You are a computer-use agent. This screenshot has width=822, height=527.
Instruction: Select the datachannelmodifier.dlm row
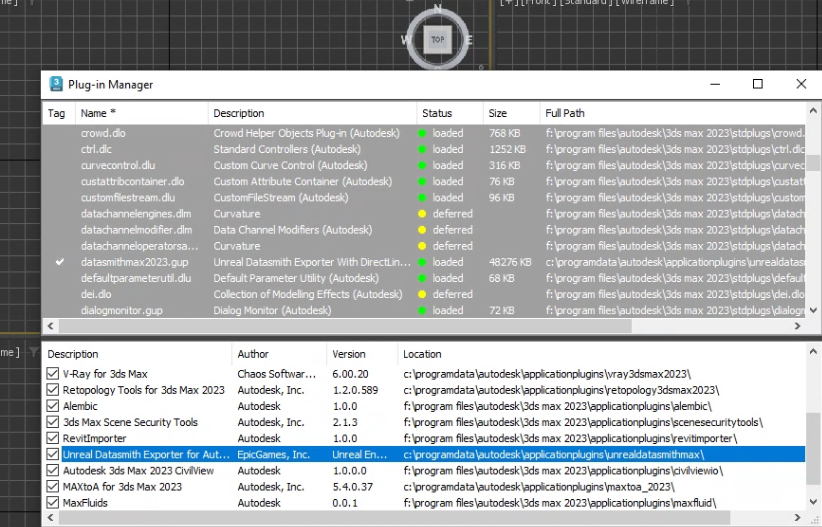424,230
